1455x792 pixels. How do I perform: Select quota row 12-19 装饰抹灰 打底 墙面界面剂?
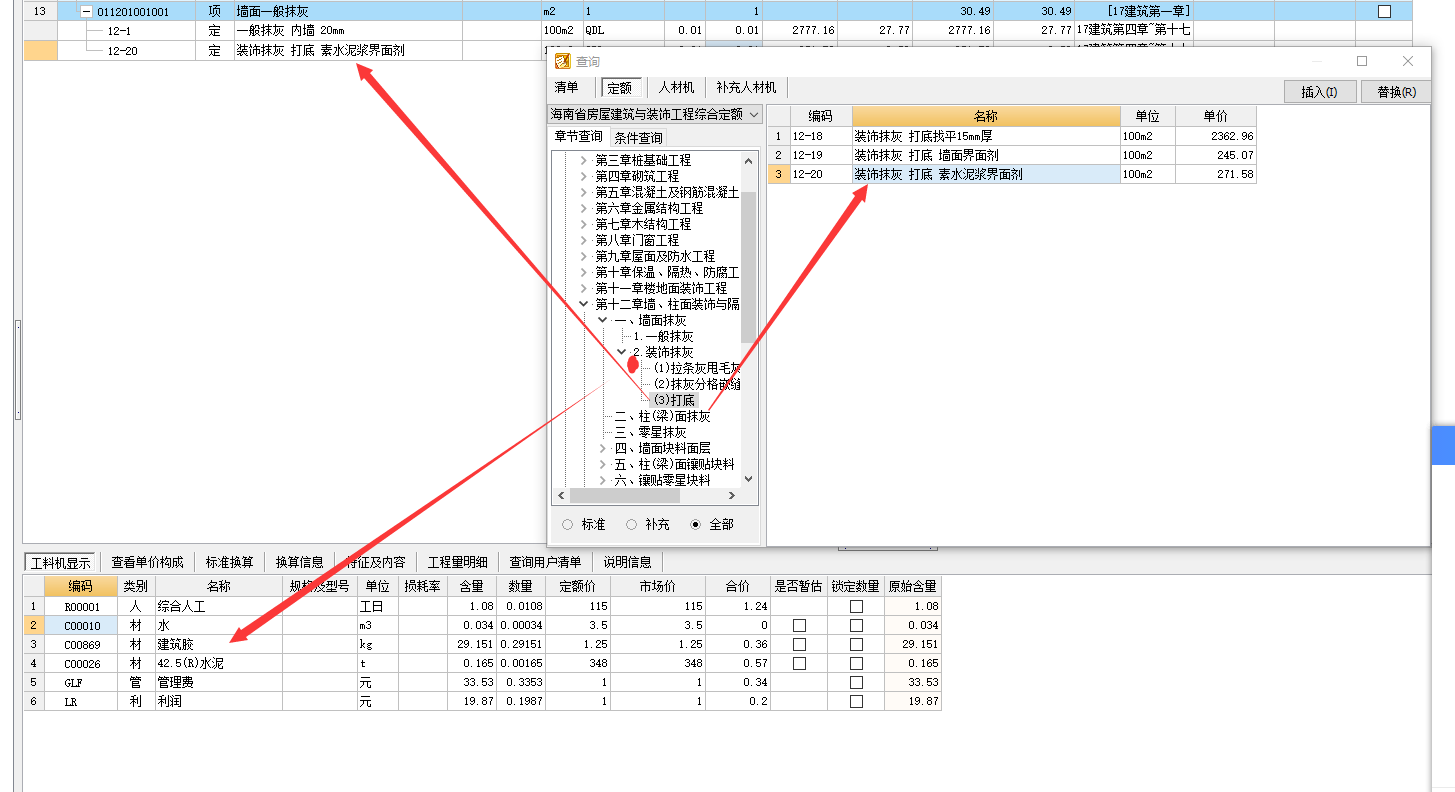pos(1012,155)
